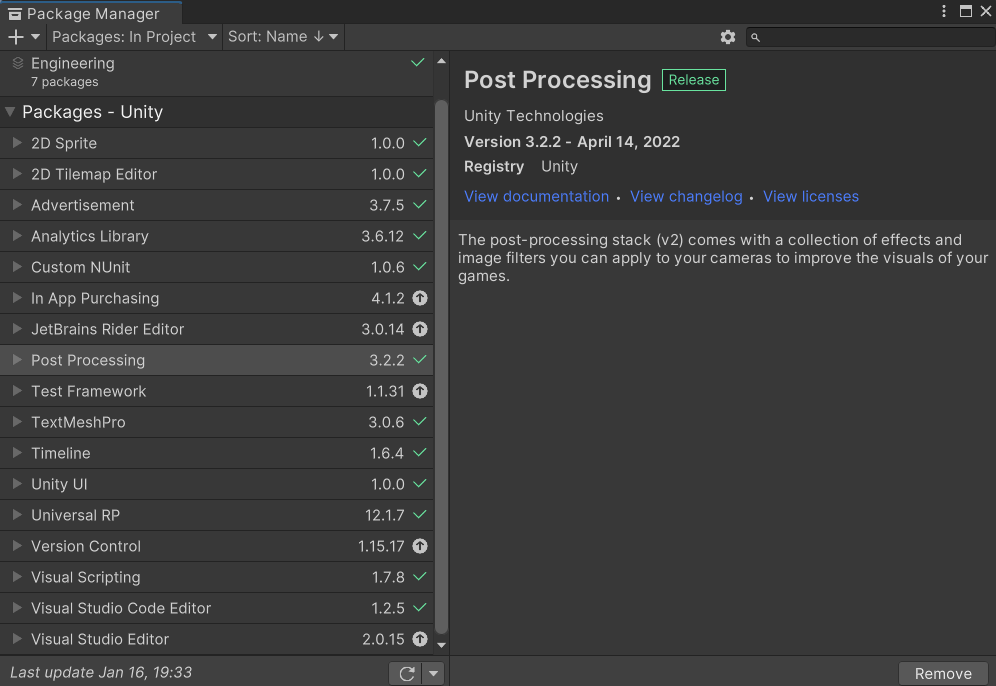The height and width of the screenshot is (686, 996).
Task: Open the add package dropdown arrow
Action: pyautogui.click(x=36, y=37)
